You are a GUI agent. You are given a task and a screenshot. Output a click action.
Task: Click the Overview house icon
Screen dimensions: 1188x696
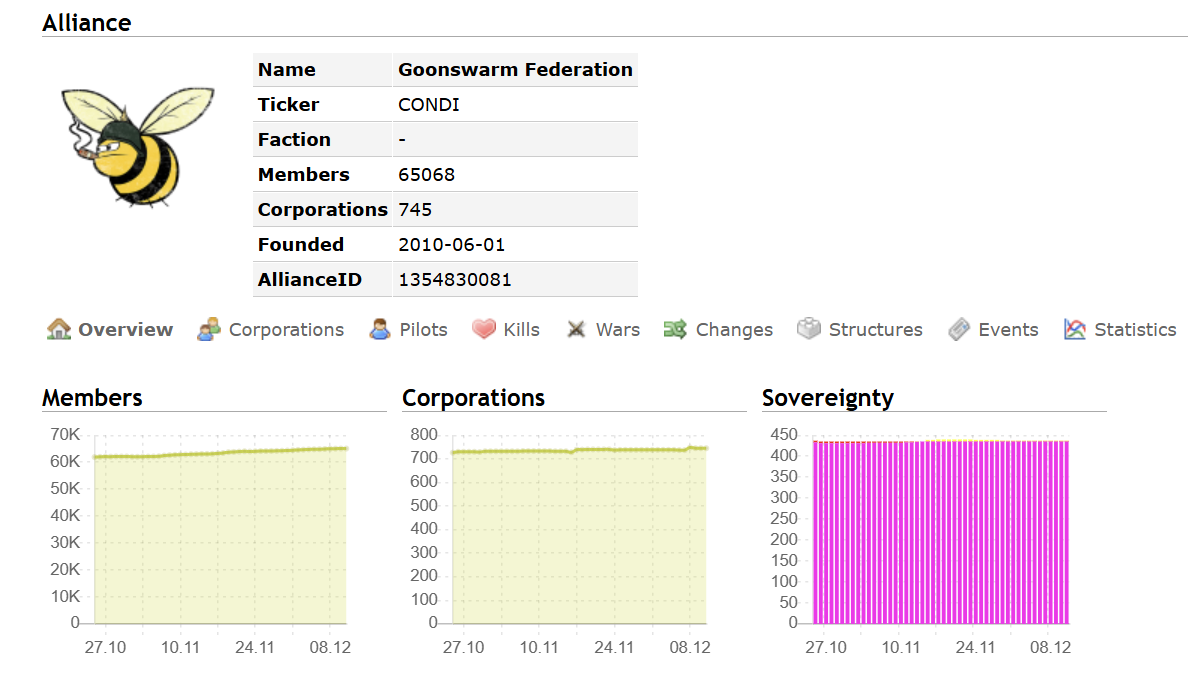(59, 329)
